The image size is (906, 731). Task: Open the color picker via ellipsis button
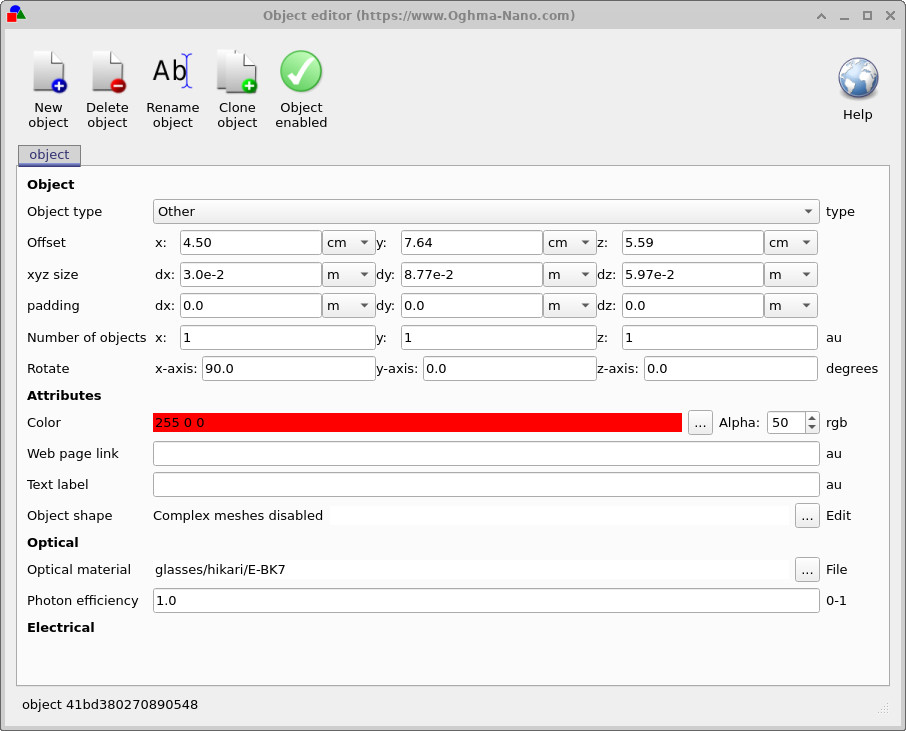699,422
